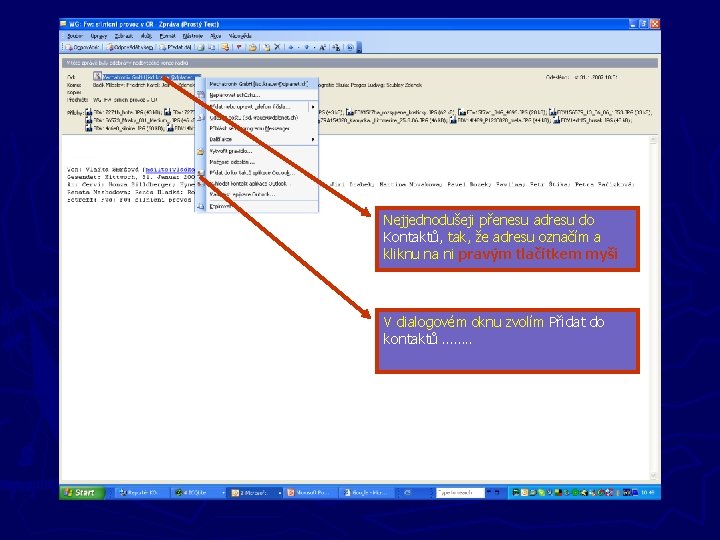Click the printer icon in the toolbar
The height and width of the screenshot is (540, 720).
click(201, 47)
